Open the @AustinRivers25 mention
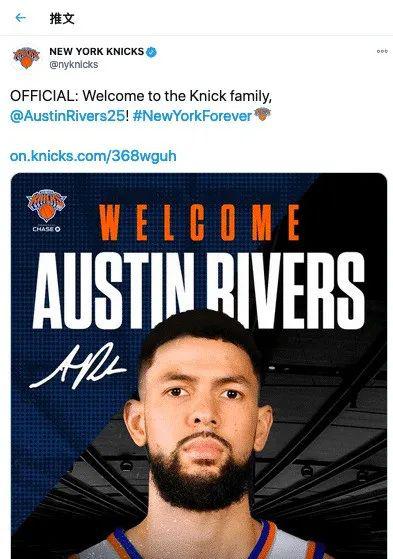Screen dimensions: 393x559 pos(67,116)
